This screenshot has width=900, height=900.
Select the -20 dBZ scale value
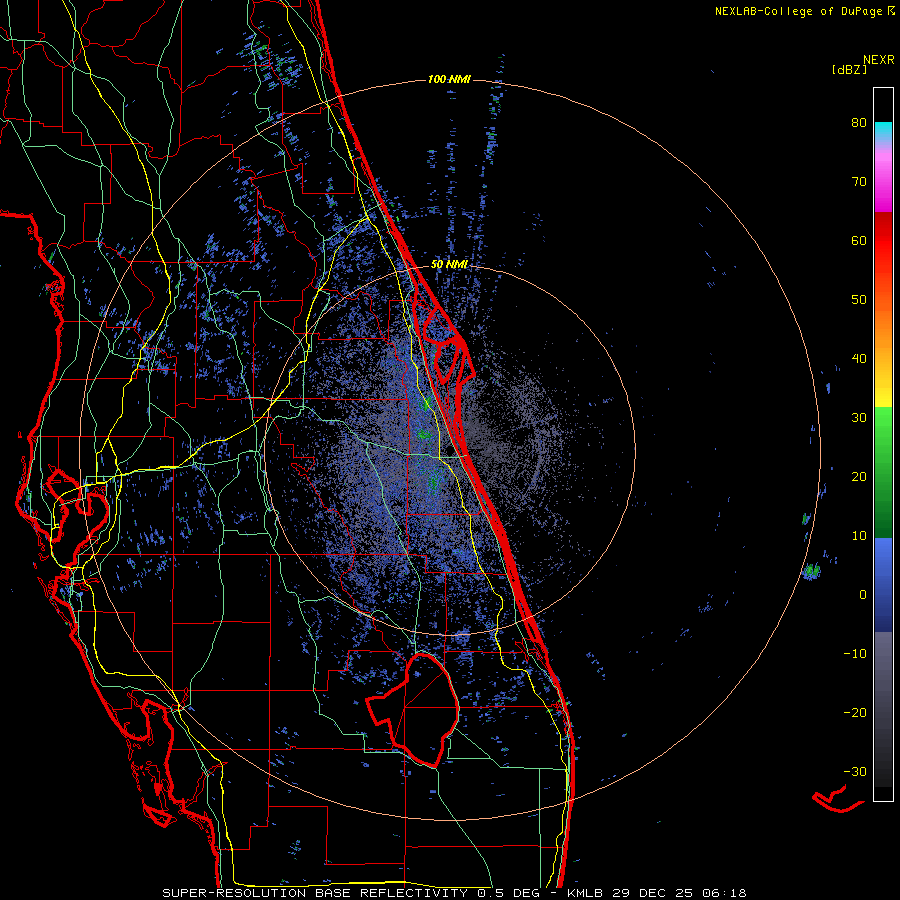click(x=855, y=712)
